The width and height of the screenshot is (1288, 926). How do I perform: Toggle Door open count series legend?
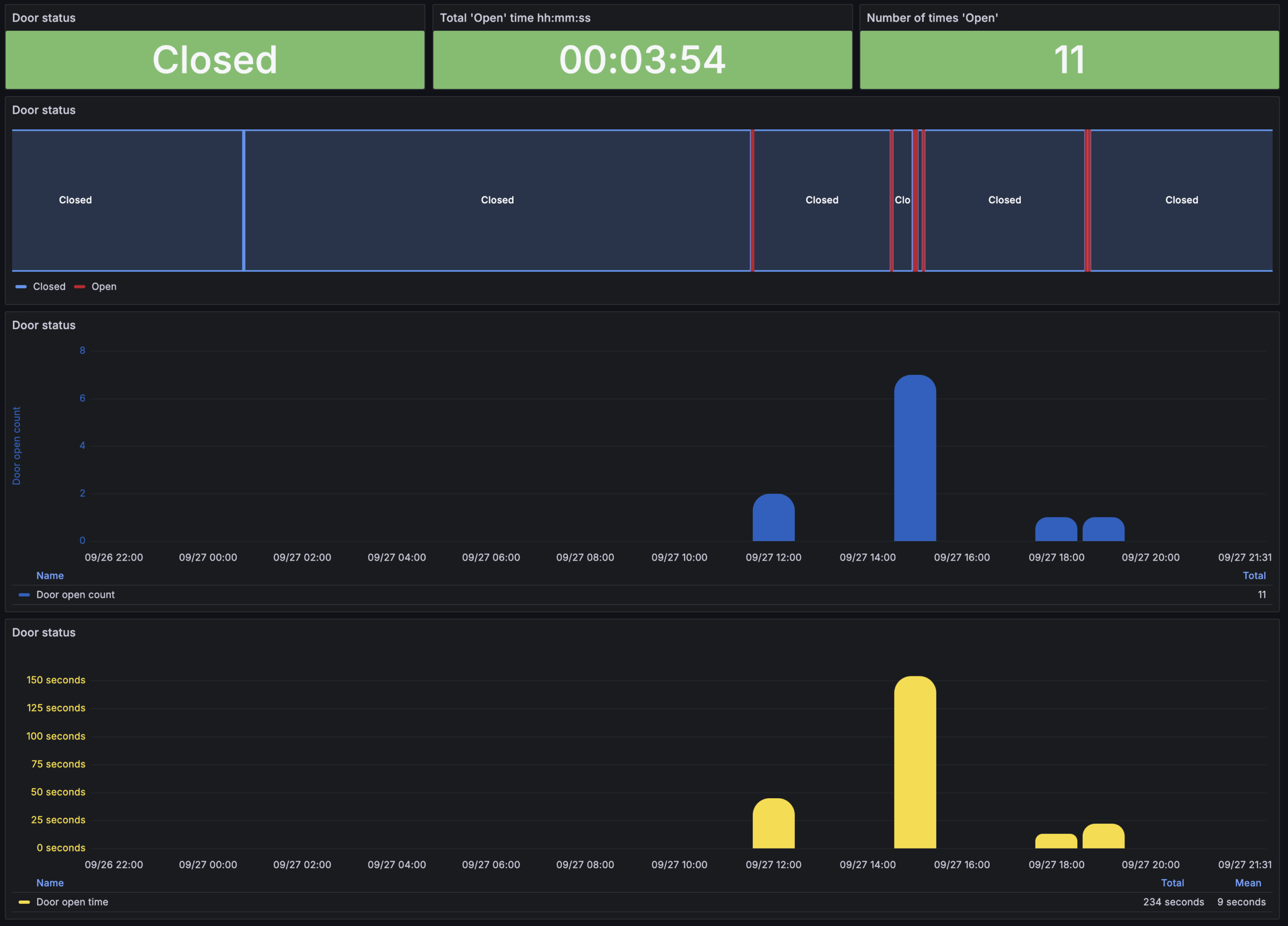click(75, 595)
